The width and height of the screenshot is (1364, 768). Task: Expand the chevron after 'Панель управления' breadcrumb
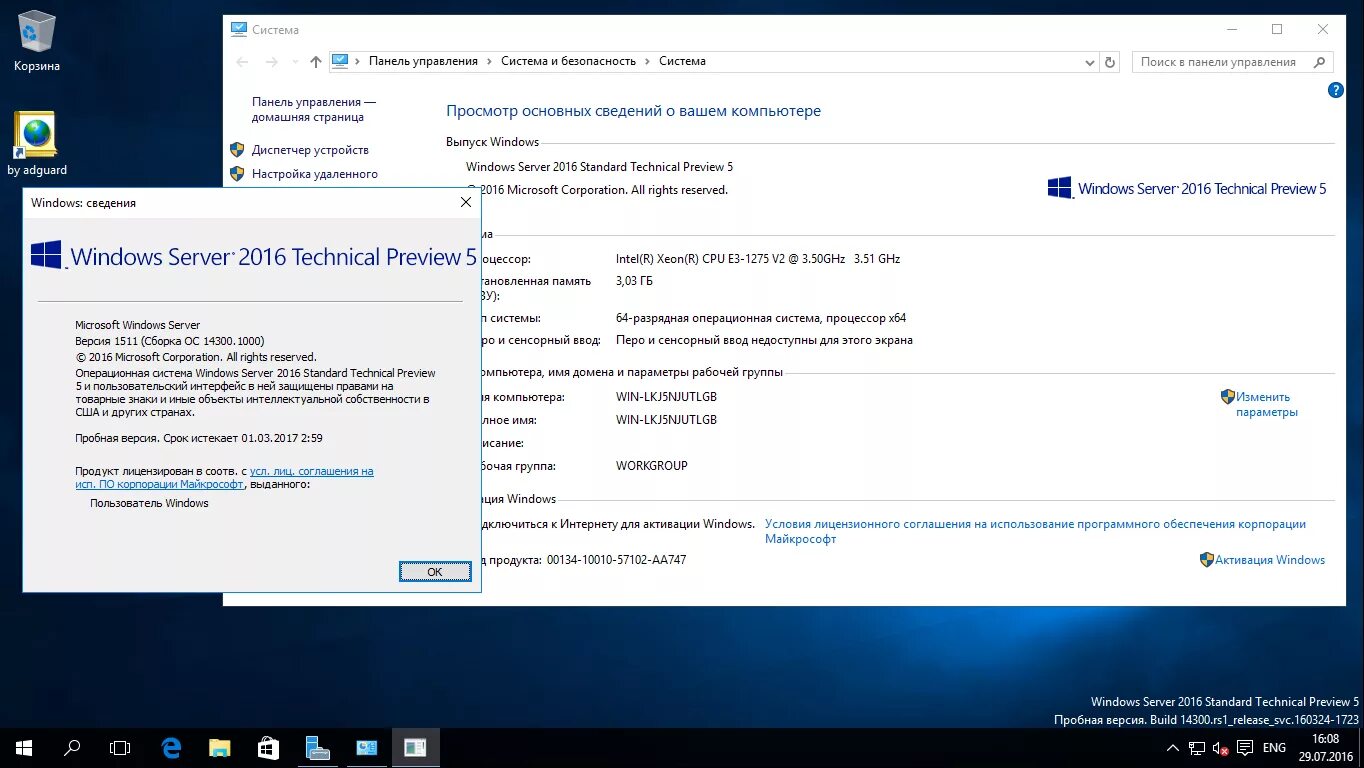(x=489, y=61)
